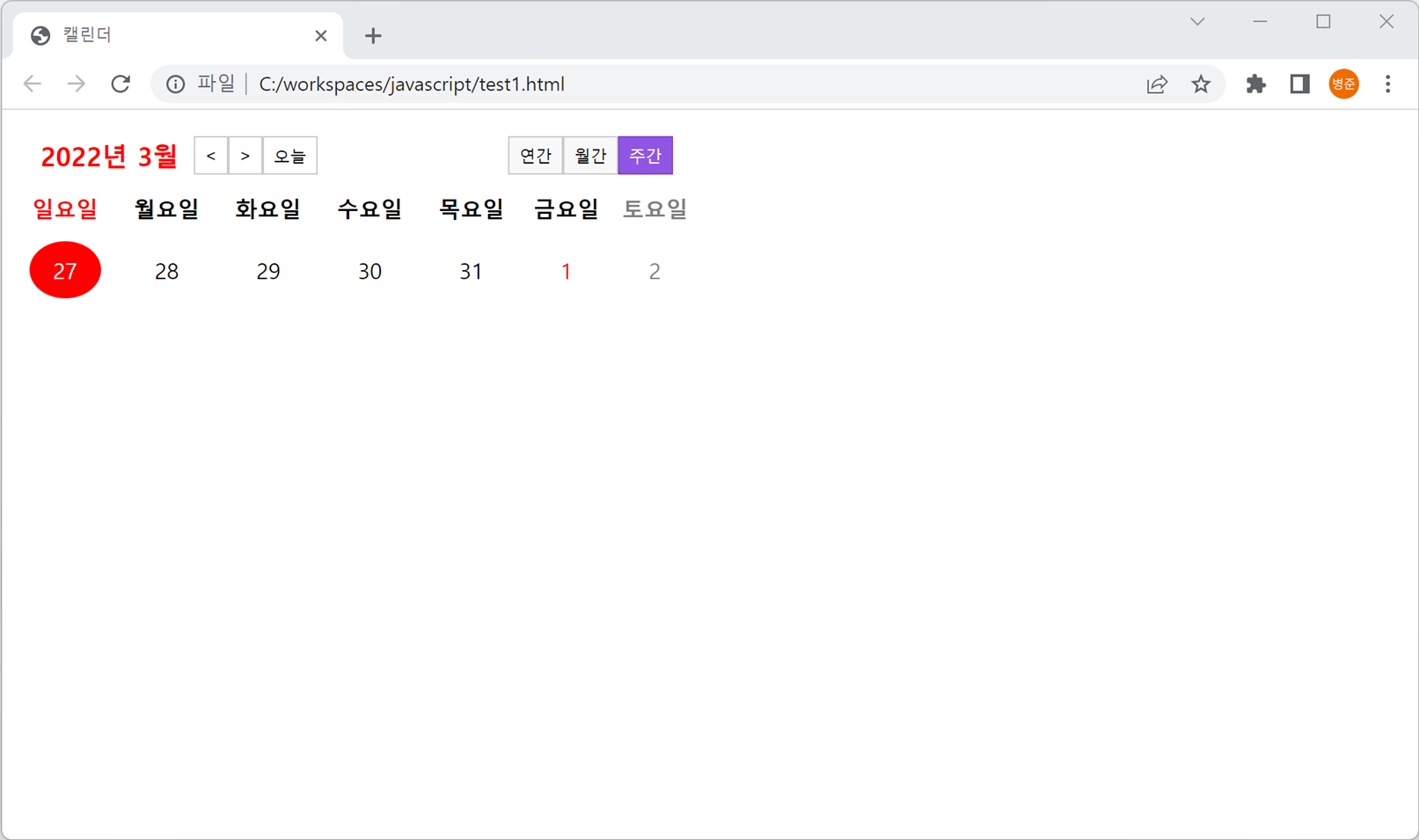Select date 29 in the week row
Screen dimensions: 1419x840
click(268, 272)
